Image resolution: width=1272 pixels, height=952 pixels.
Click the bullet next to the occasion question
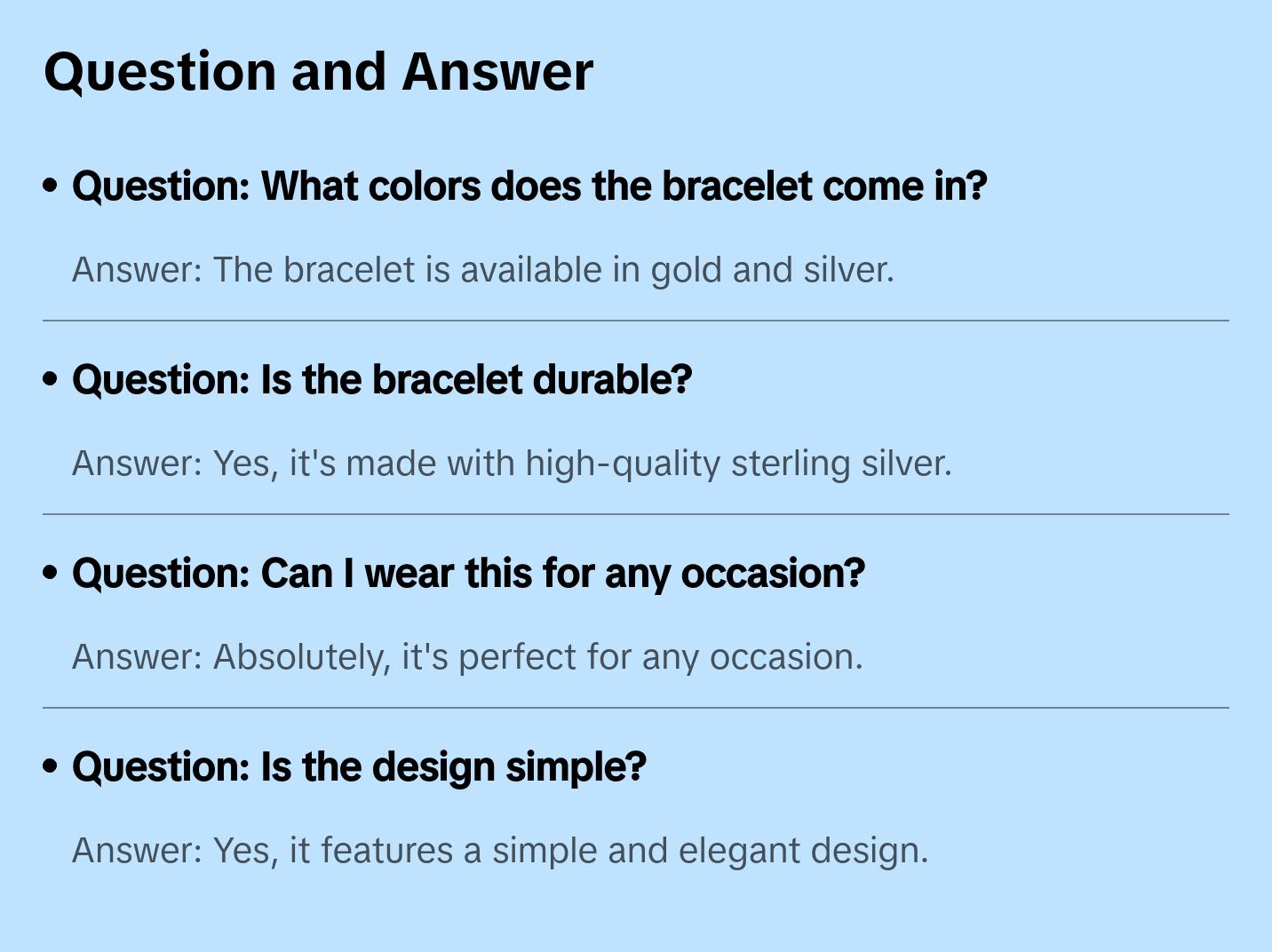(x=51, y=574)
